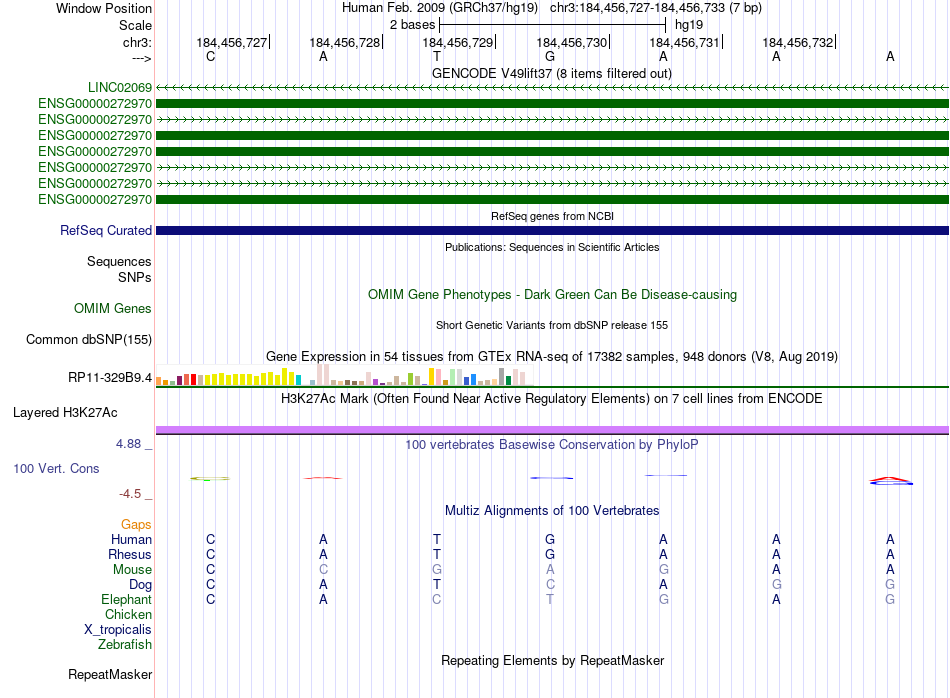Click the Sequences track label
This screenshot has width=950, height=698.
tap(119, 261)
